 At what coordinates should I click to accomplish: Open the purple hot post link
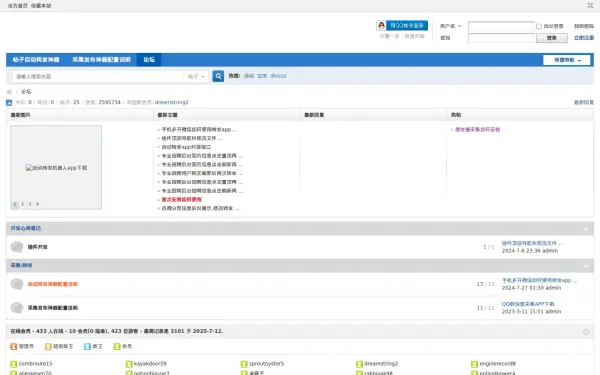point(478,129)
